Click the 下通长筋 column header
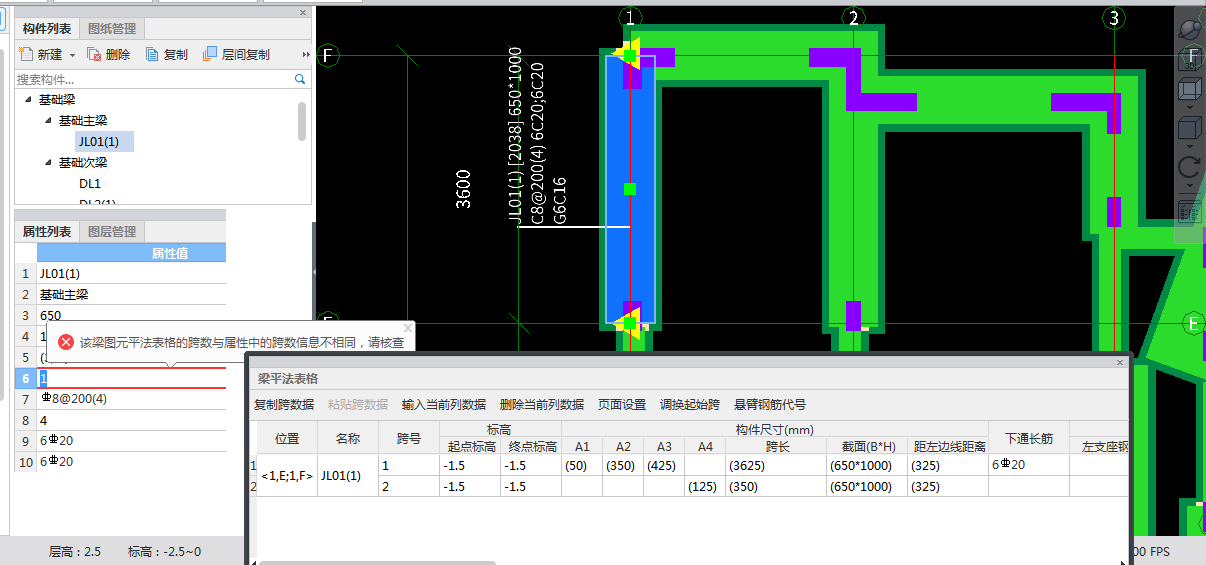The image size is (1206, 565). (1029, 438)
